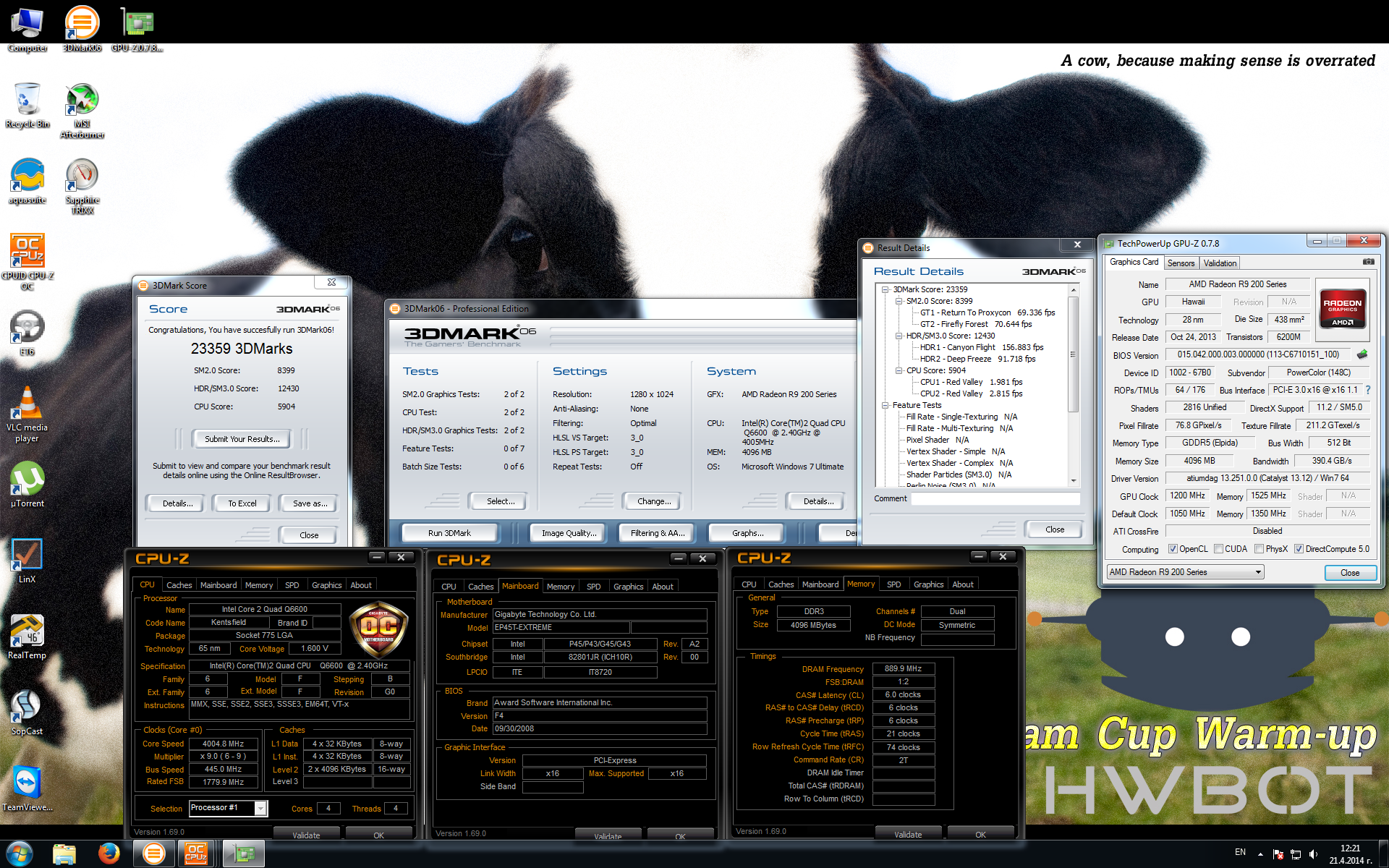Collapse the Feature Tests tree node

tap(885, 405)
